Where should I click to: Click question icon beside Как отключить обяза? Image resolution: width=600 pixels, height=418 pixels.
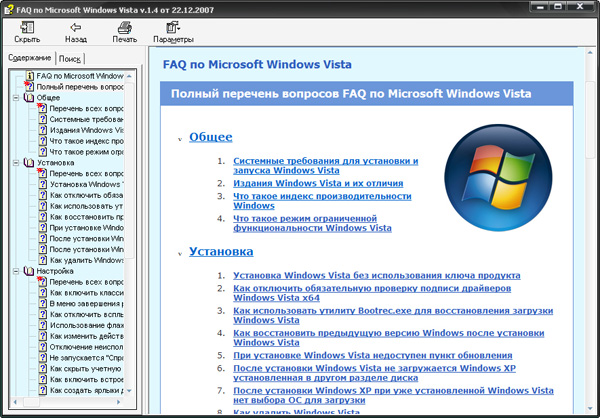click(x=43, y=195)
